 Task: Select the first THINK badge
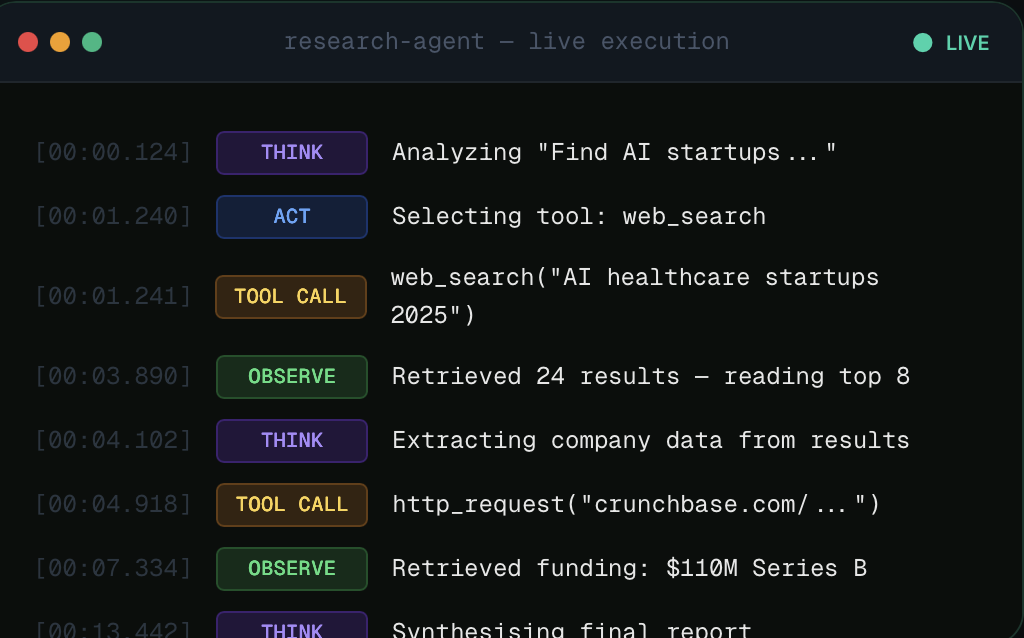point(291,152)
